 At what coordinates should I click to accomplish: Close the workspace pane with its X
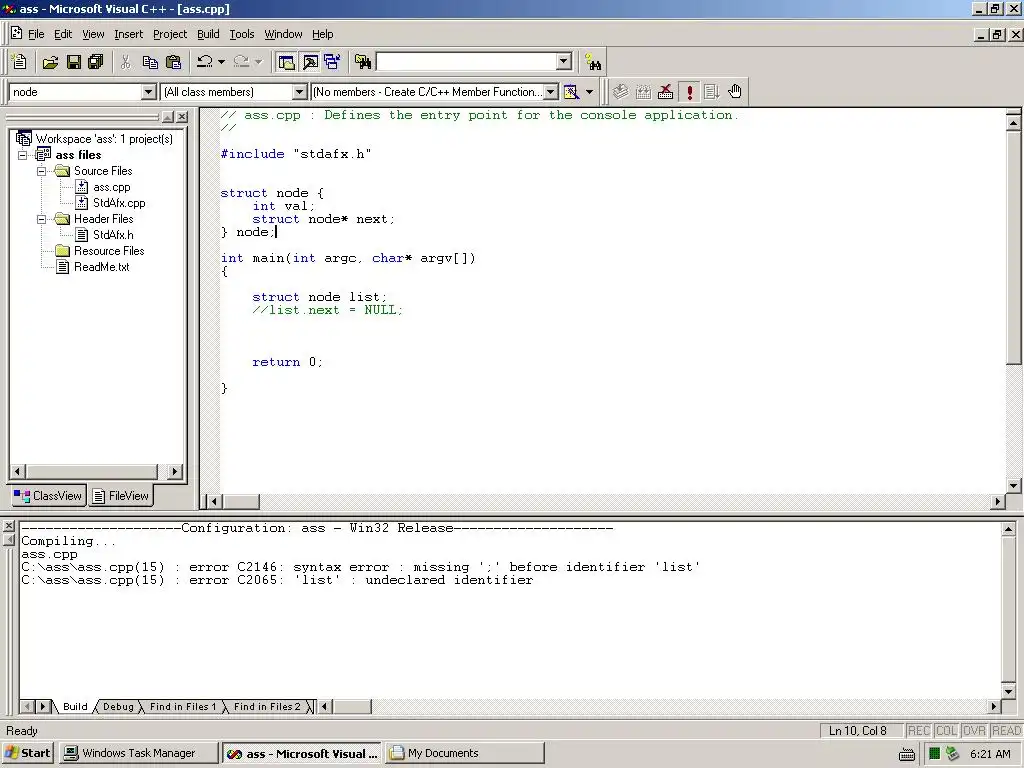point(182,117)
